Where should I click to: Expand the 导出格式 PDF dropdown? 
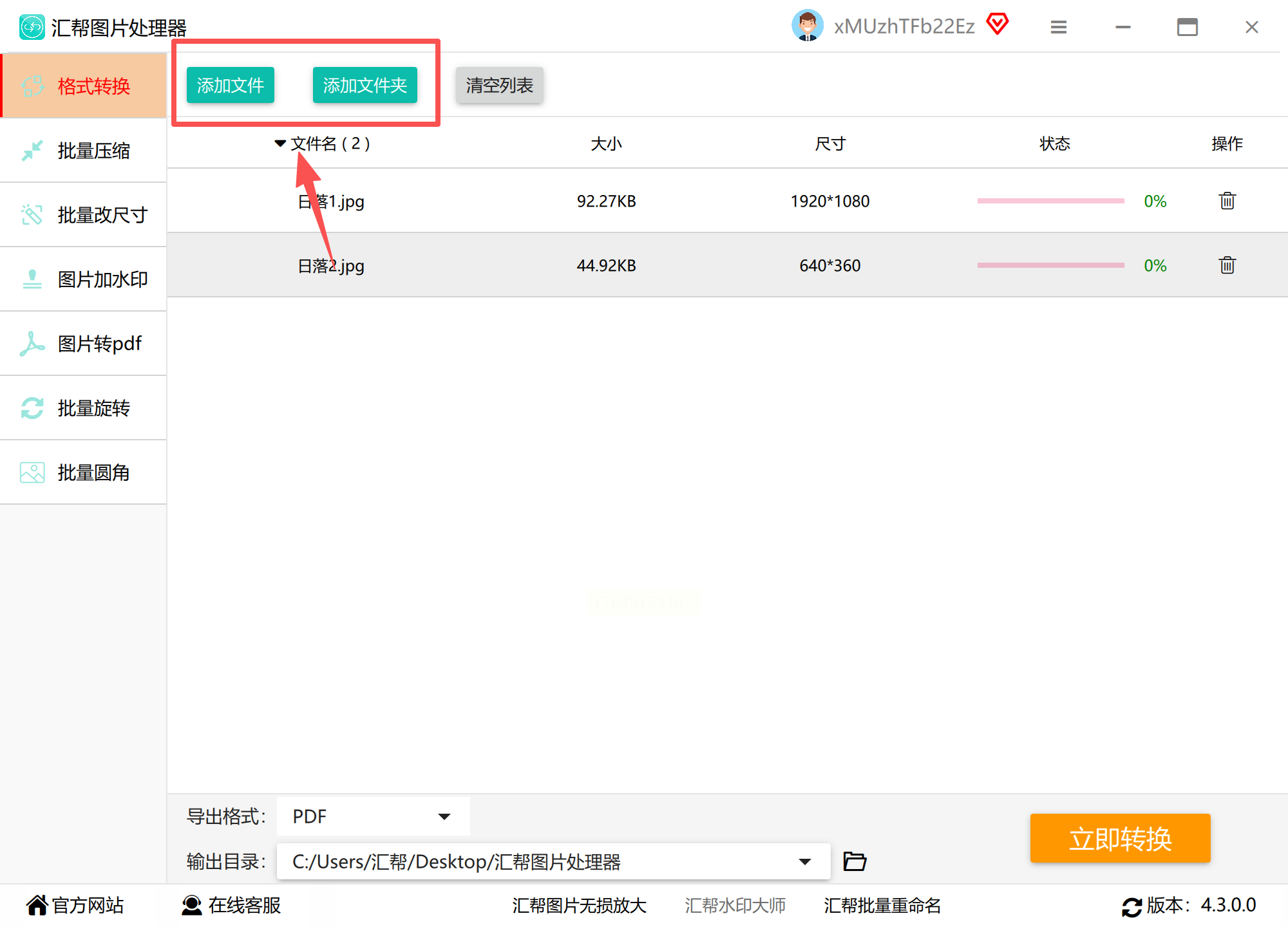point(444,816)
